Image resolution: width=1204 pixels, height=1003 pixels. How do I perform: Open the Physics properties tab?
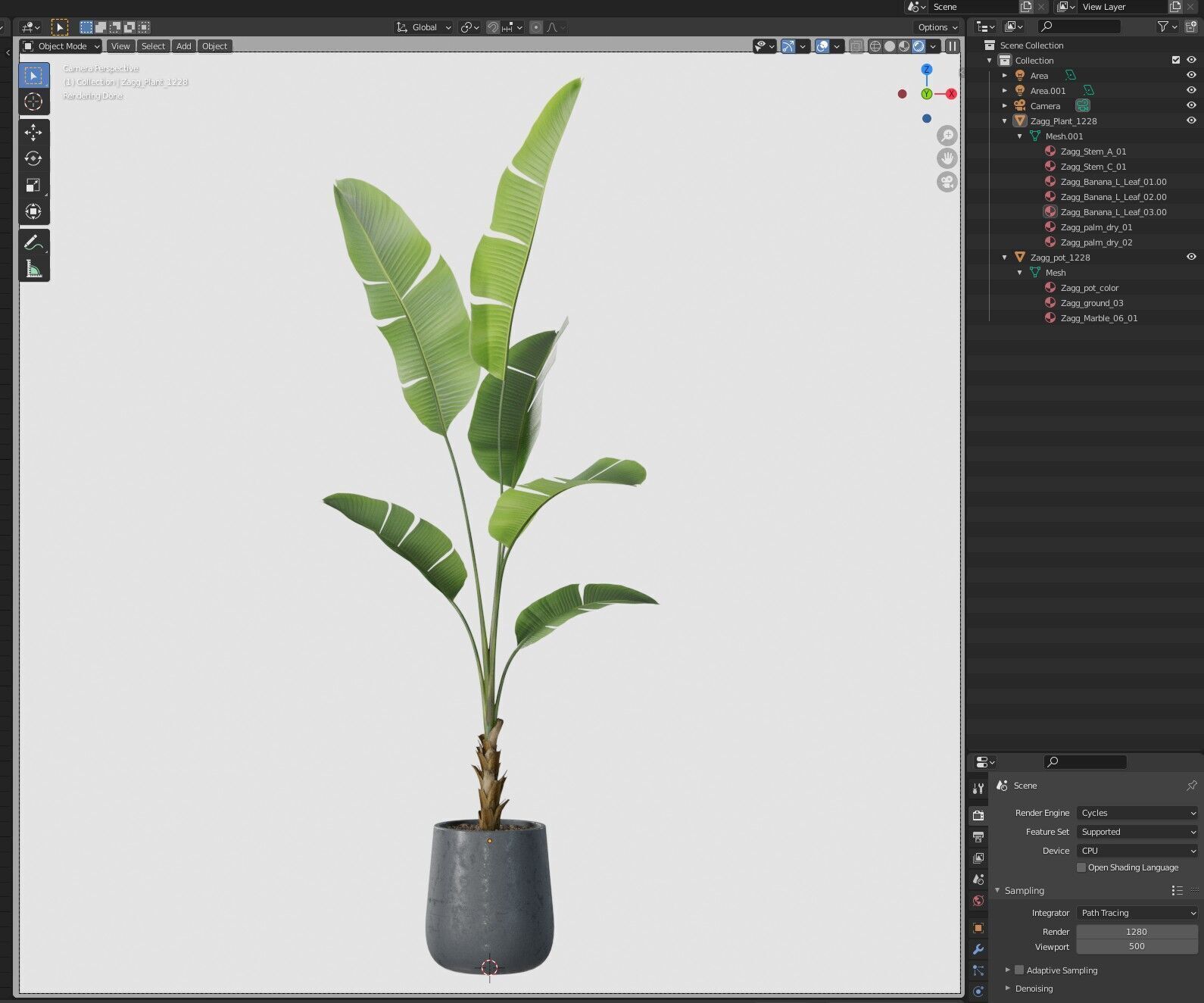tap(978, 991)
